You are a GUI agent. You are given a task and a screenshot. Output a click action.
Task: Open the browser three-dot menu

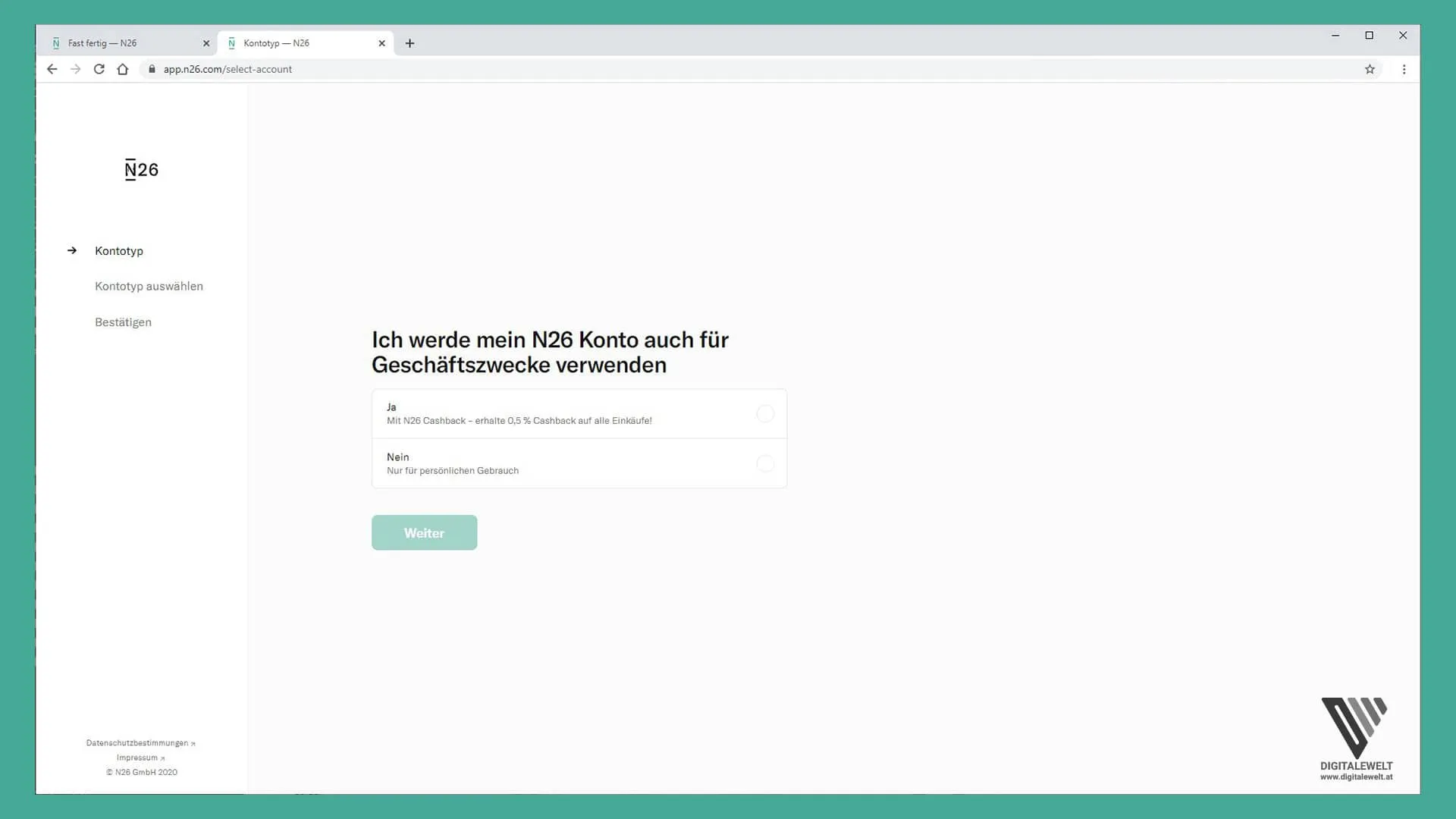point(1404,69)
